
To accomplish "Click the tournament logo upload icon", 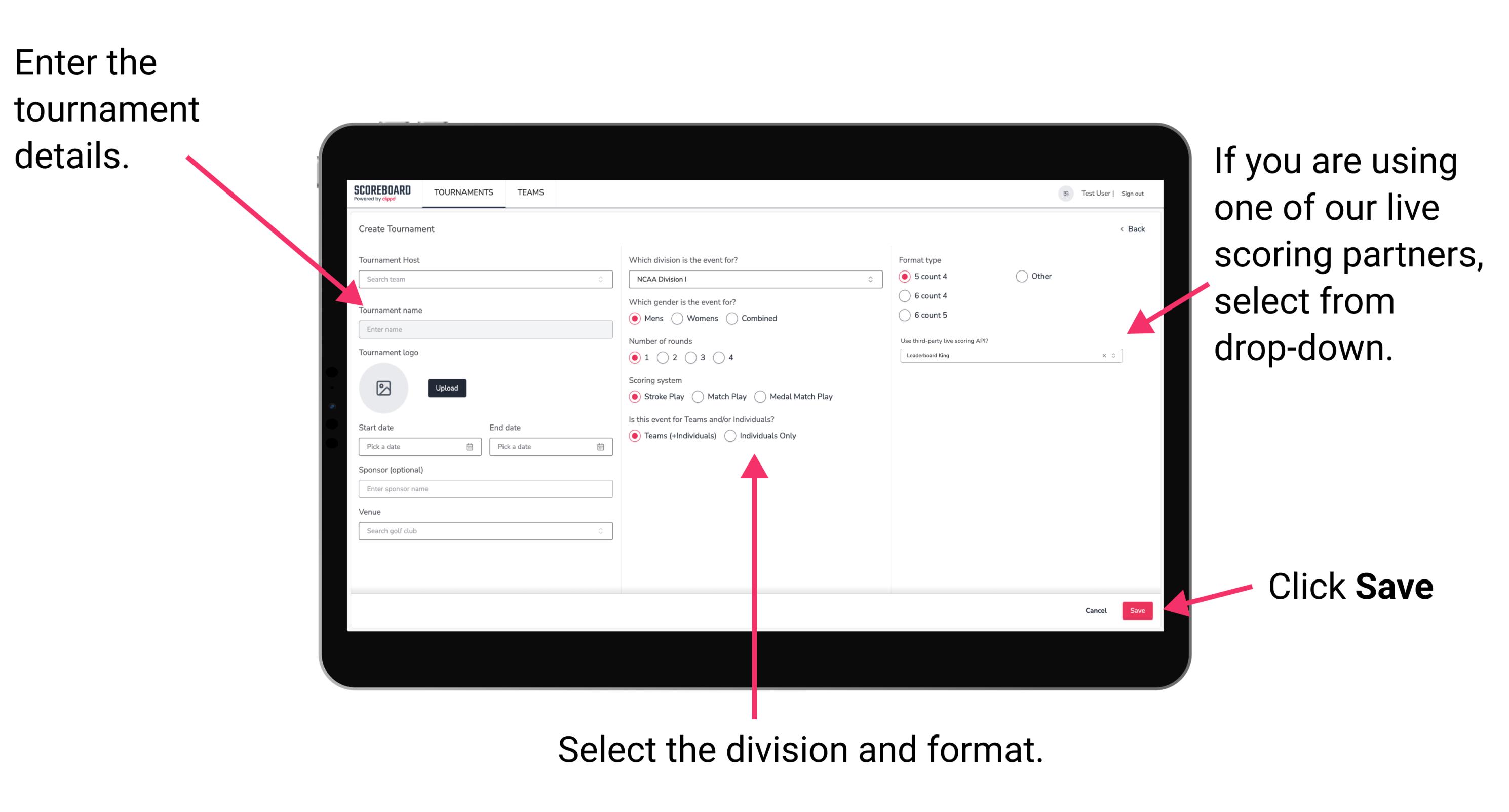I will coord(384,388).
